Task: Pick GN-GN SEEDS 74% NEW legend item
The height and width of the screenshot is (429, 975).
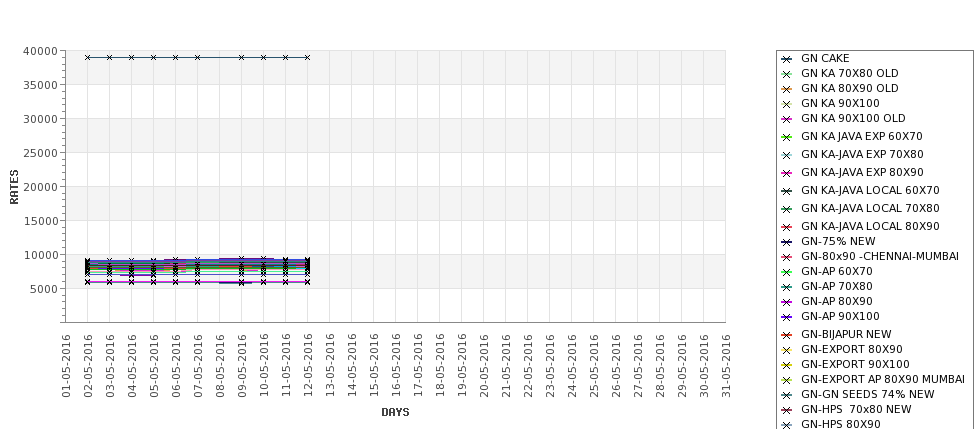Action: click(867, 394)
